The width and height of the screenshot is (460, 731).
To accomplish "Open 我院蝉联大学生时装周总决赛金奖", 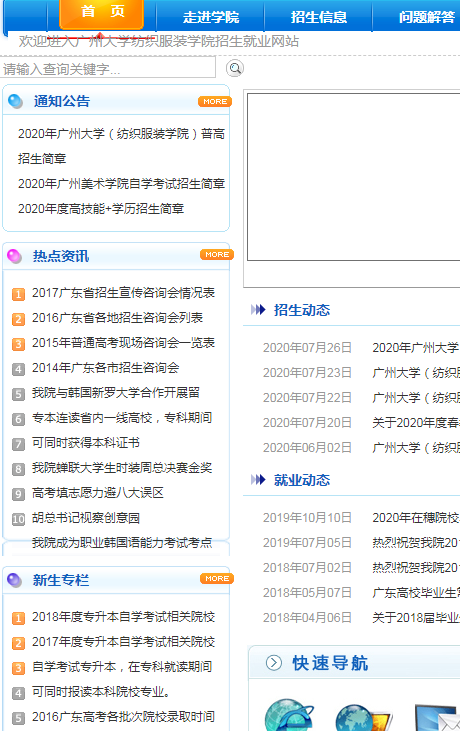I will (x=122, y=468).
